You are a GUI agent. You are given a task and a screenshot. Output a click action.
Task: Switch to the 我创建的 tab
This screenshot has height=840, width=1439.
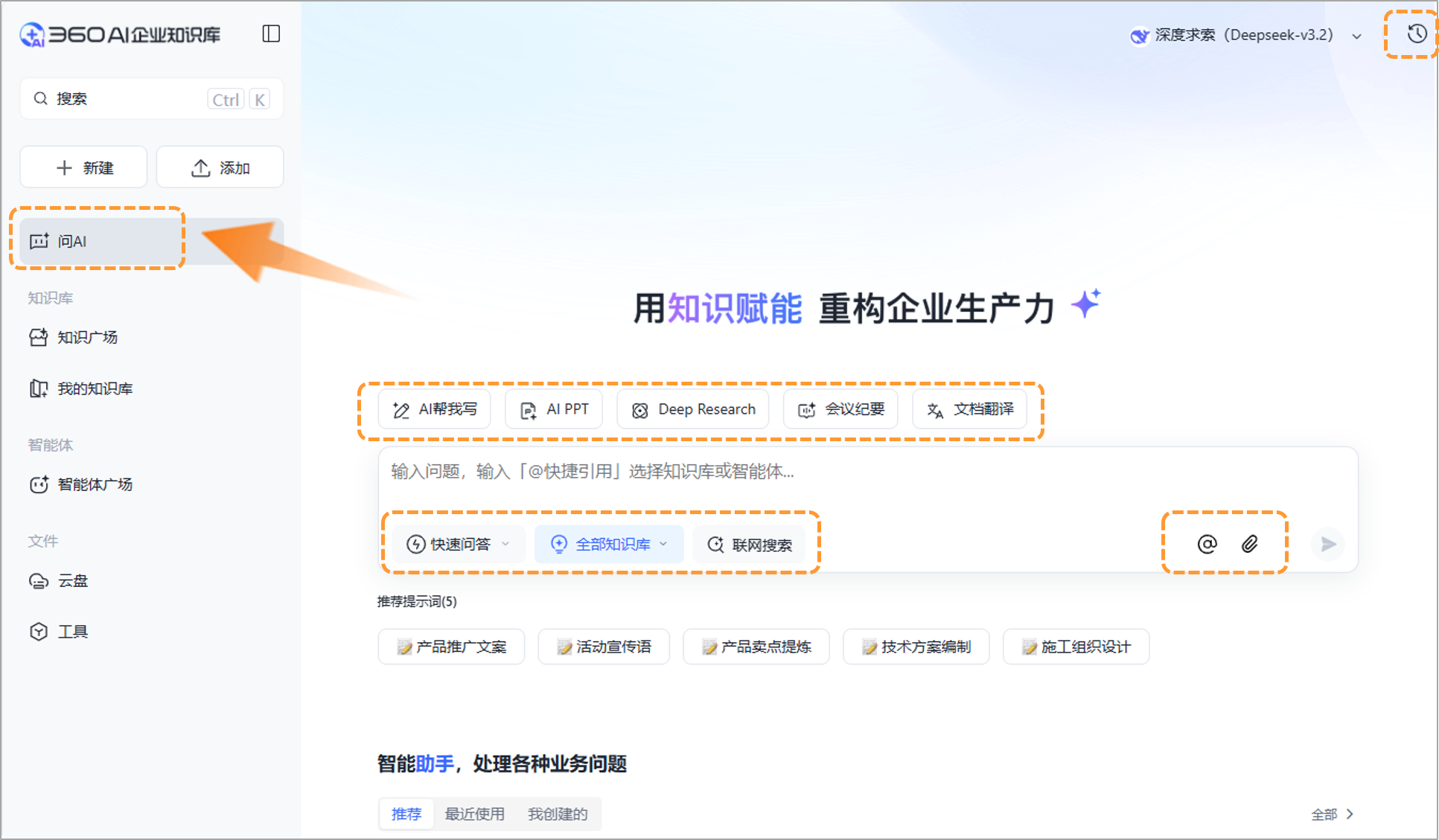(558, 813)
